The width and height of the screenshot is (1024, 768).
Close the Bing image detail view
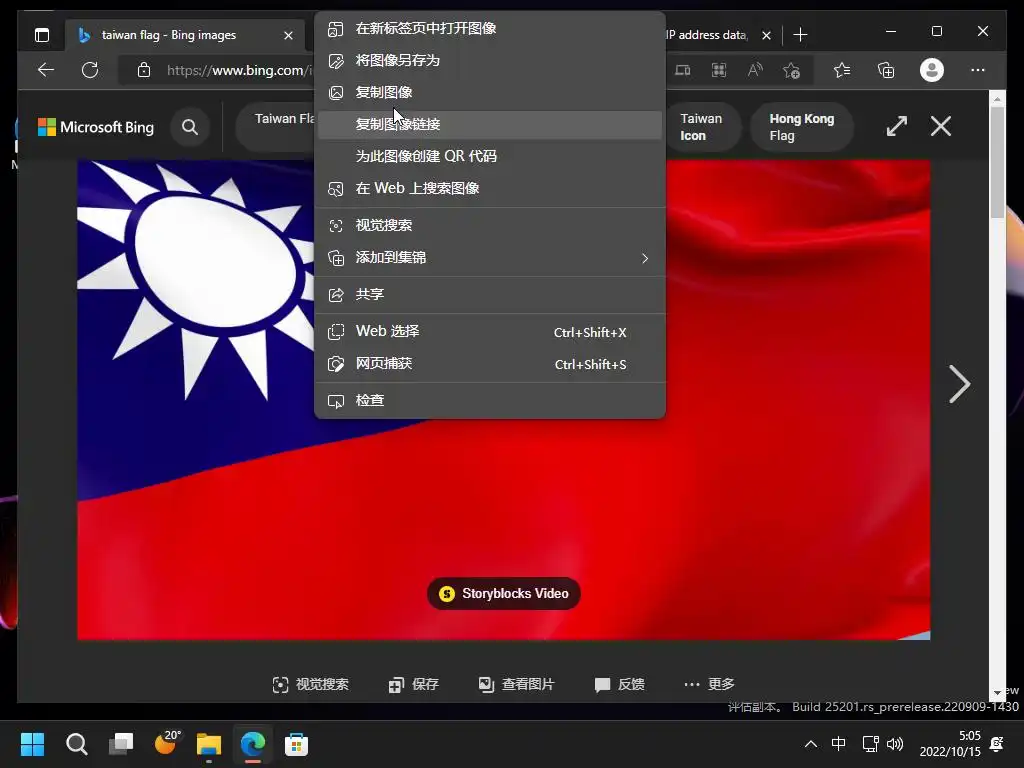(941, 126)
